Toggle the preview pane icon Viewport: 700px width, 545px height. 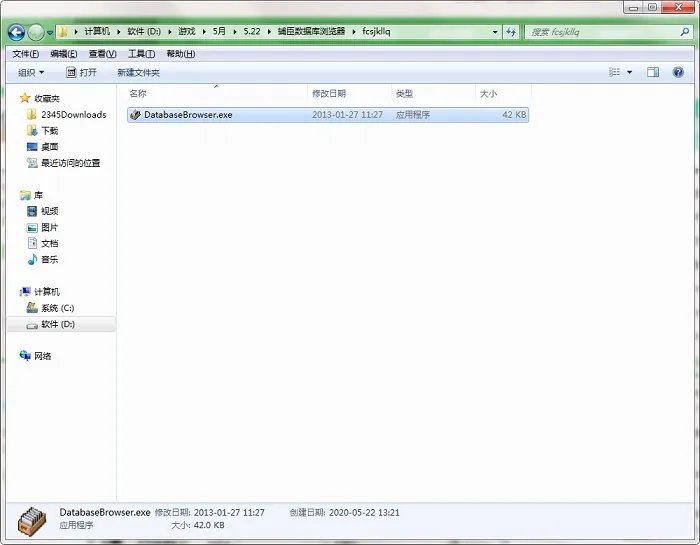(x=653, y=72)
